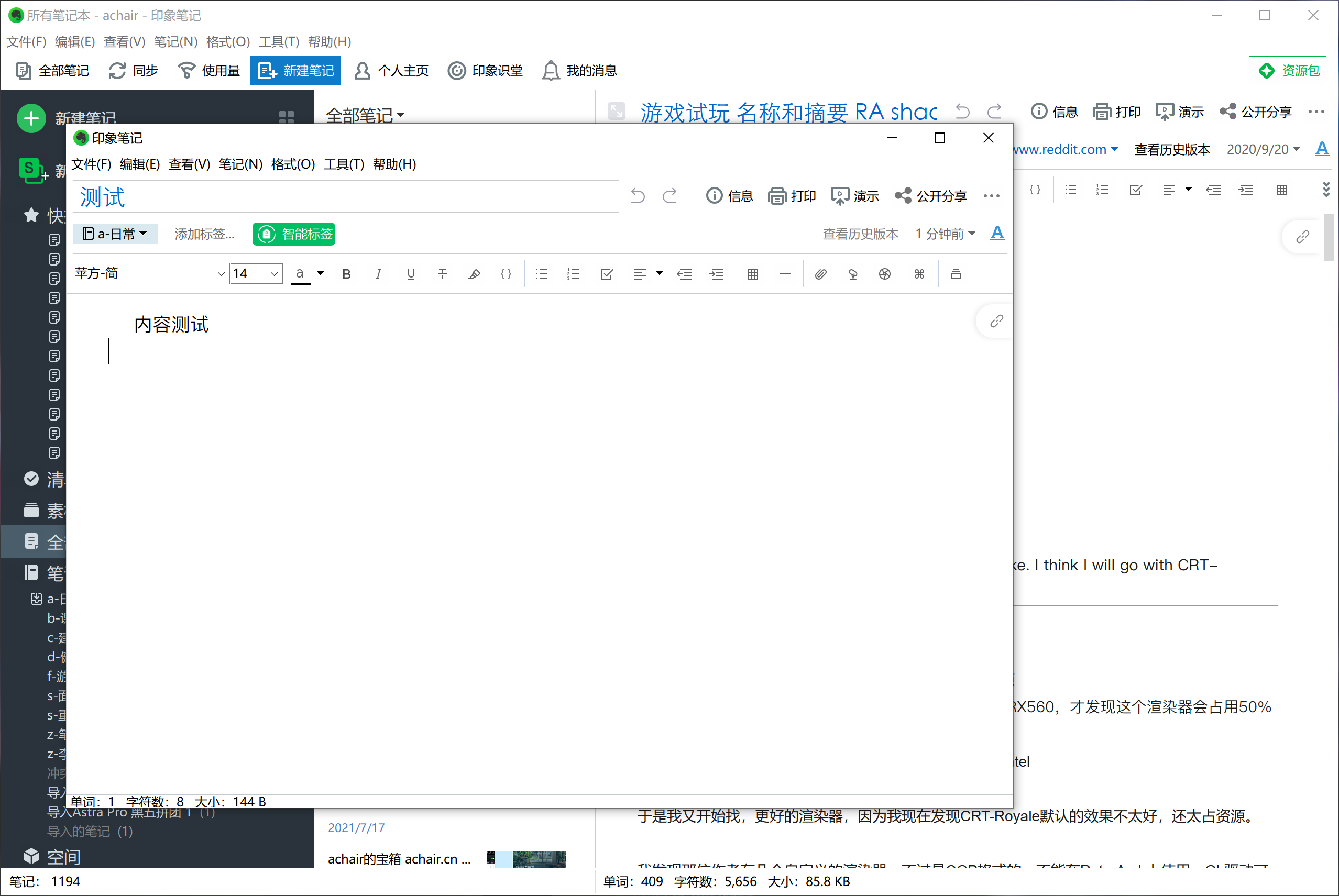Open 笔记(N) menu in the main window
1339x896 pixels.
point(175,42)
